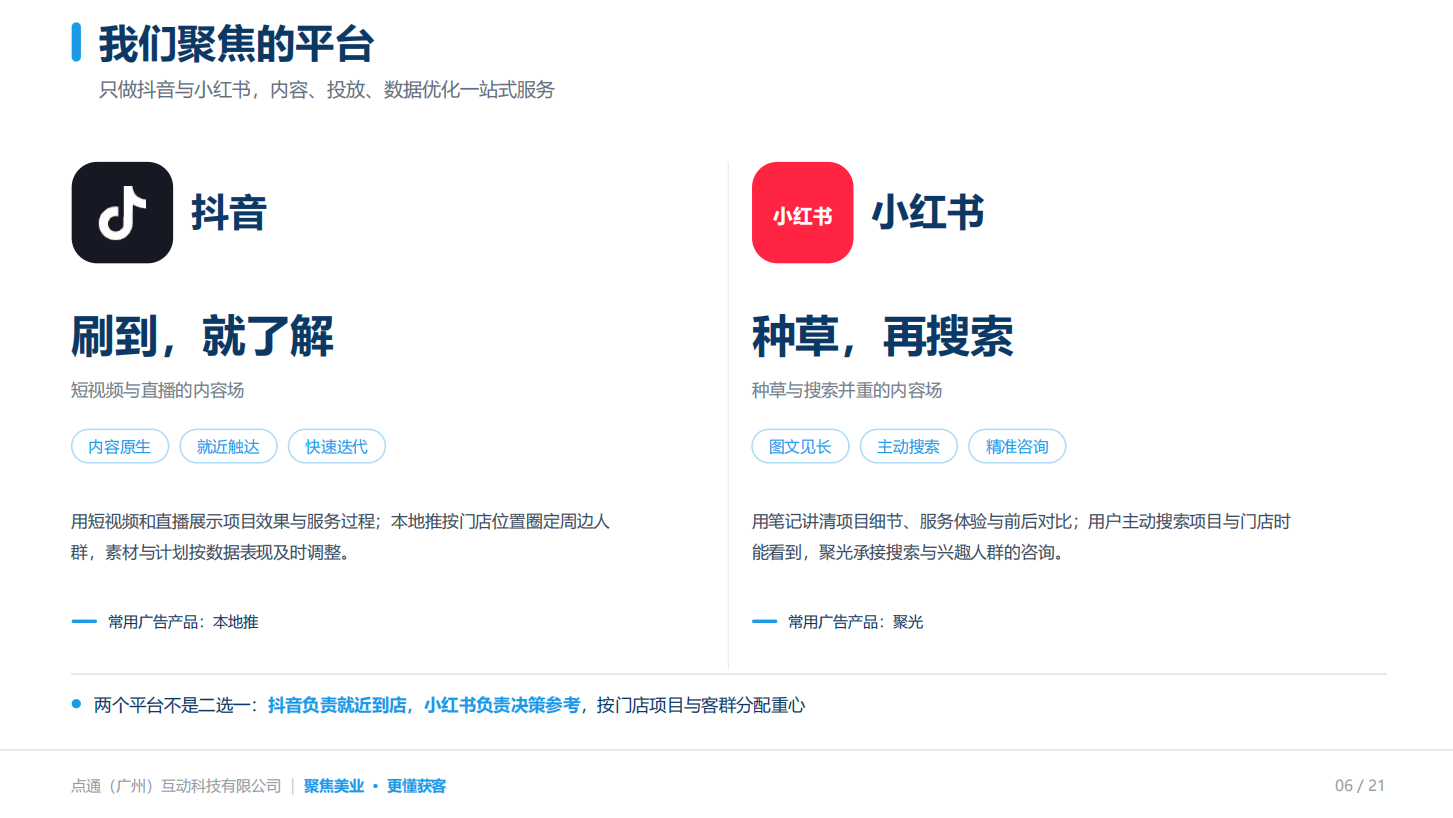Click the 抖音 platform name heading
This screenshot has width=1453, height=818.
point(228,212)
